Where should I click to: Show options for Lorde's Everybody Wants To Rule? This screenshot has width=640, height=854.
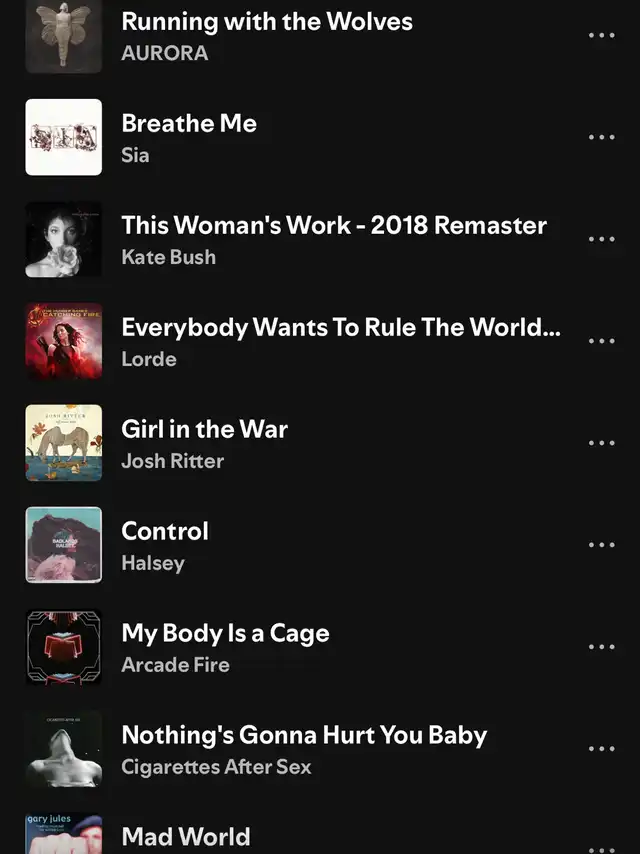point(601,341)
